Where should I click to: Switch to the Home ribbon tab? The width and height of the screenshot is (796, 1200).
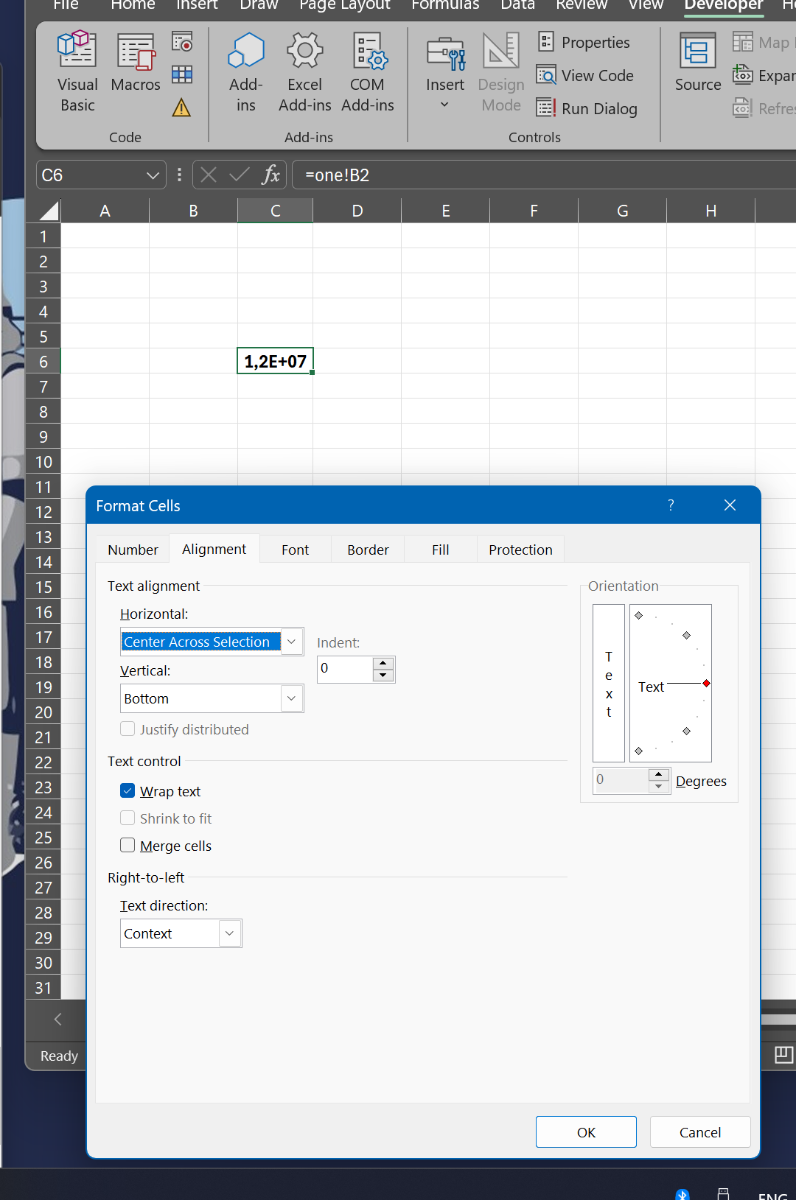pyautogui.click(x=133, y=5)
